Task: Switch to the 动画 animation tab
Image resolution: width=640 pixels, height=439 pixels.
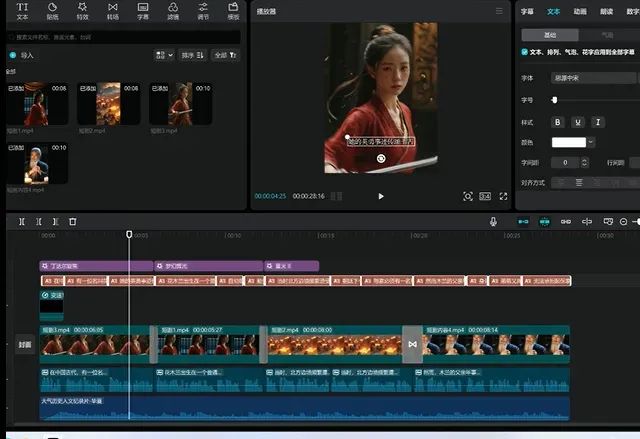Action: pyautogui.click(x=580, y=11)
